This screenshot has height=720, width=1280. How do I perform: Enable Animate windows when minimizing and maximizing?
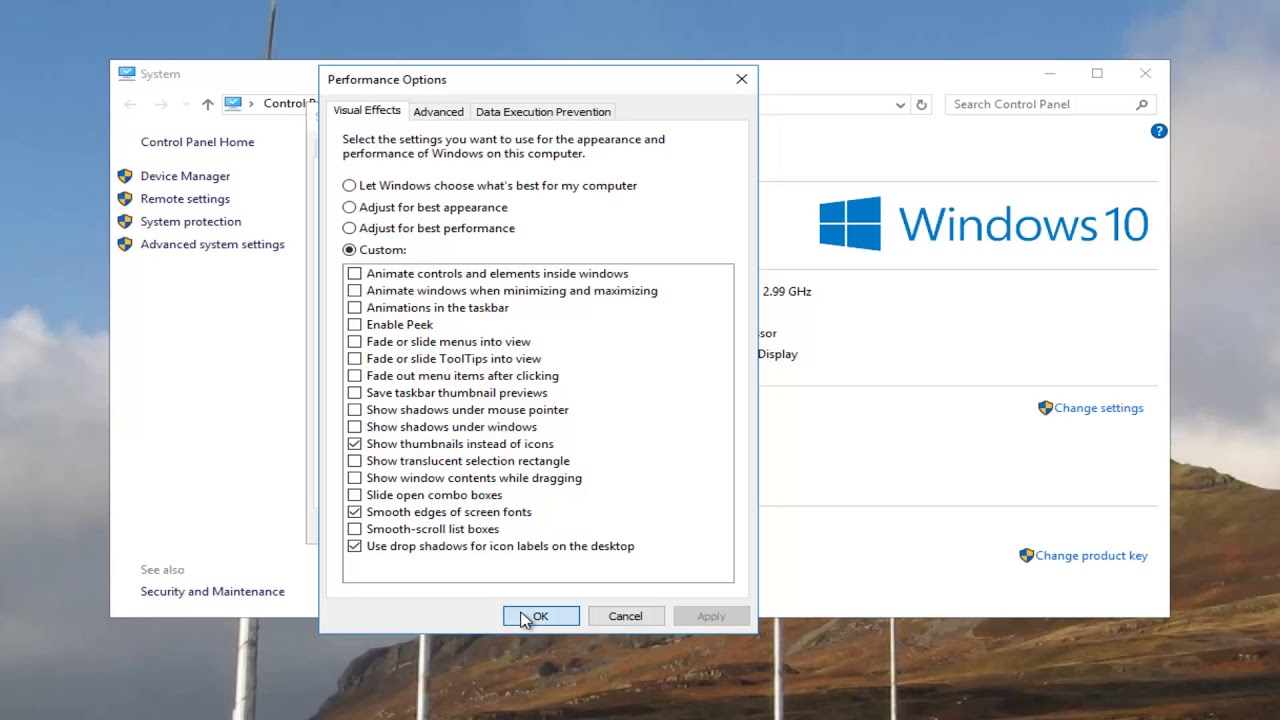[354, 291]
